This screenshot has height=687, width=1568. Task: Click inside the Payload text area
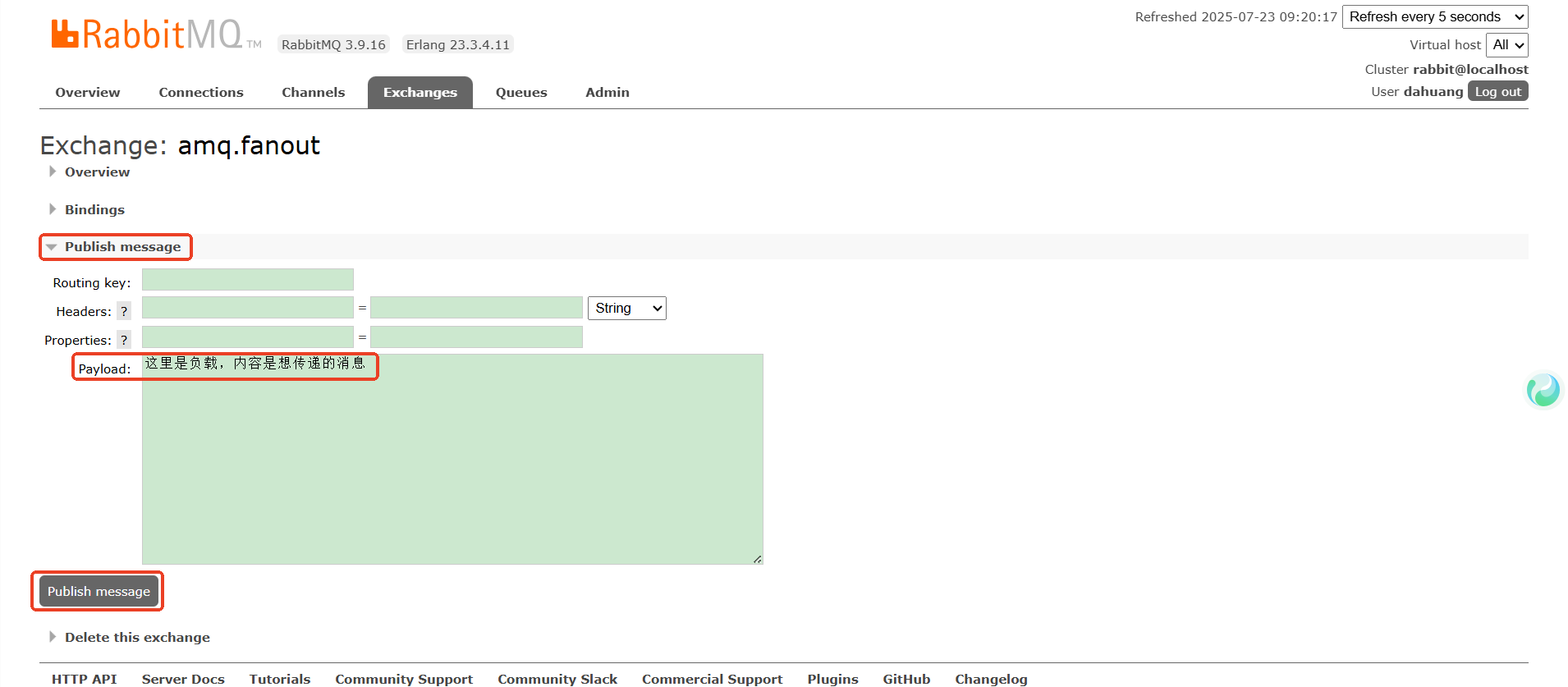pyautogui.click(x=452, y=459)
